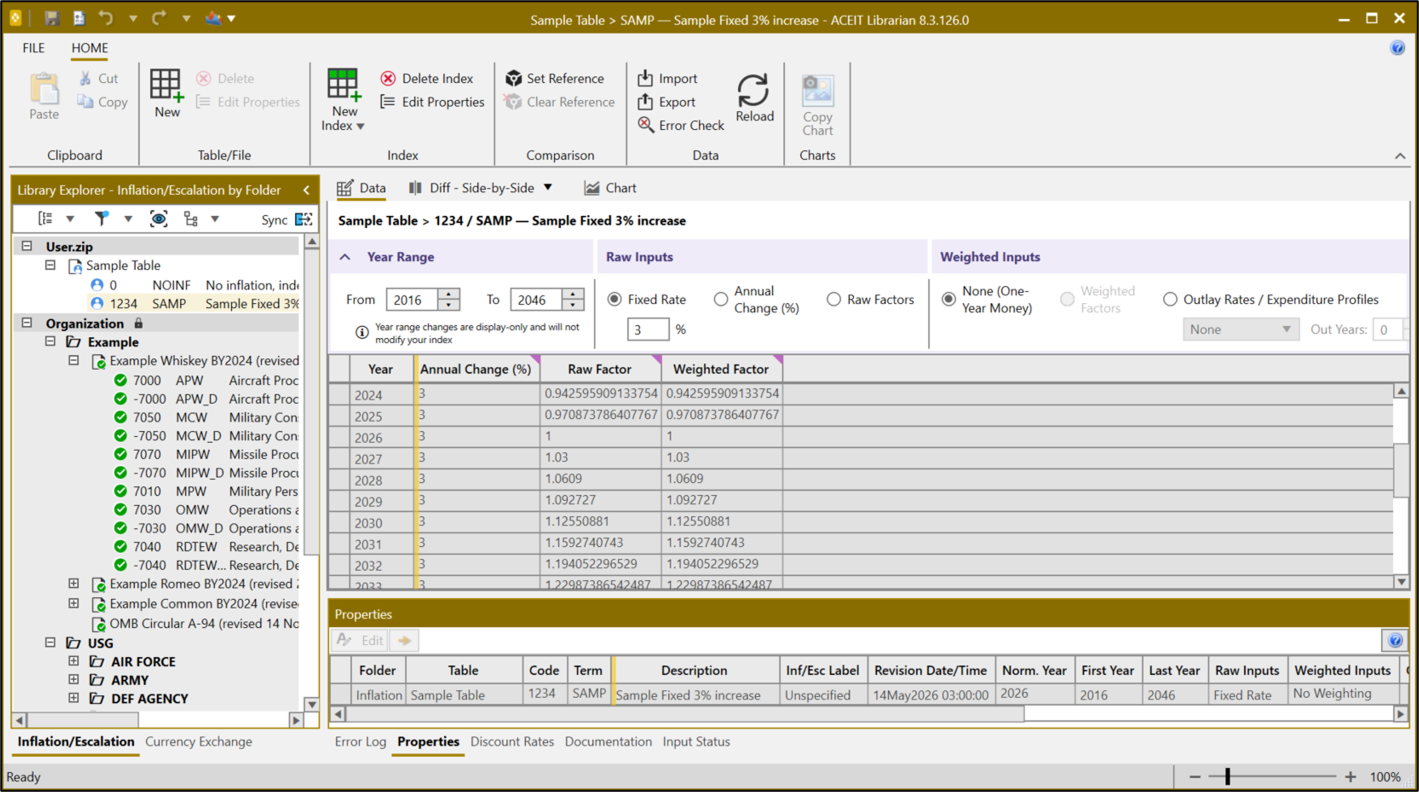Open the New Index dropdown arrow
The image size is (1419, 792).
coord(360,127)
